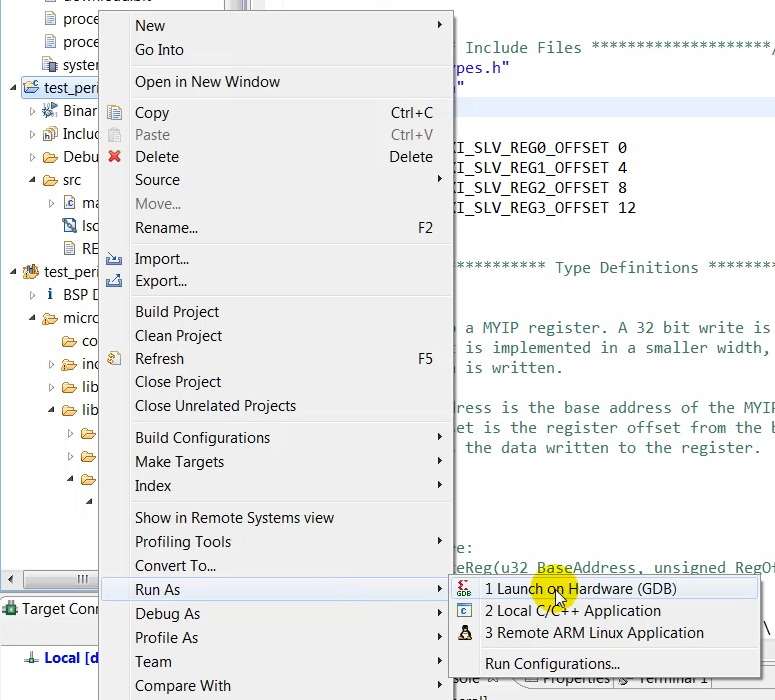Select Build Project from context menu
The width and height of the screenshot is (775, 700).
tap(177, 312)
